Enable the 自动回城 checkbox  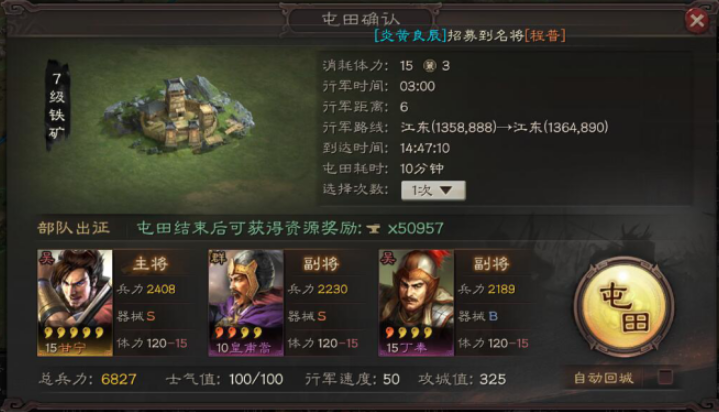[664, 377]
